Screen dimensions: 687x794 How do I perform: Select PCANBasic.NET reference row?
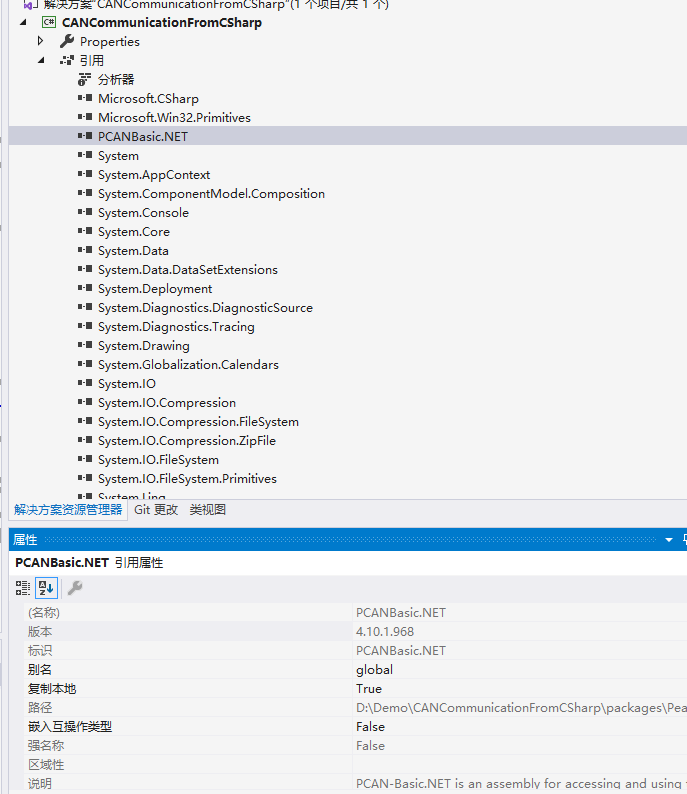[348, 136]
